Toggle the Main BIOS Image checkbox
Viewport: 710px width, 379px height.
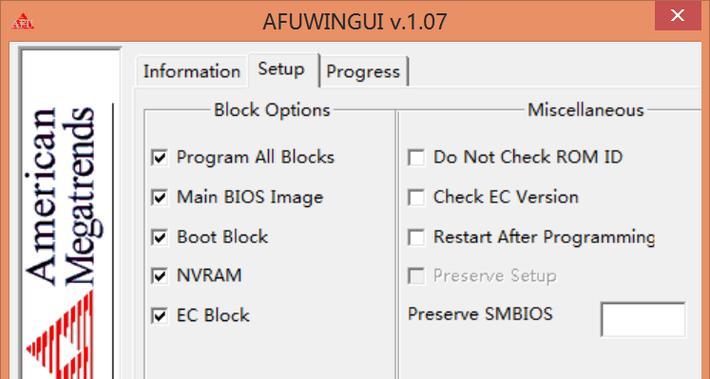pos(159,197)
